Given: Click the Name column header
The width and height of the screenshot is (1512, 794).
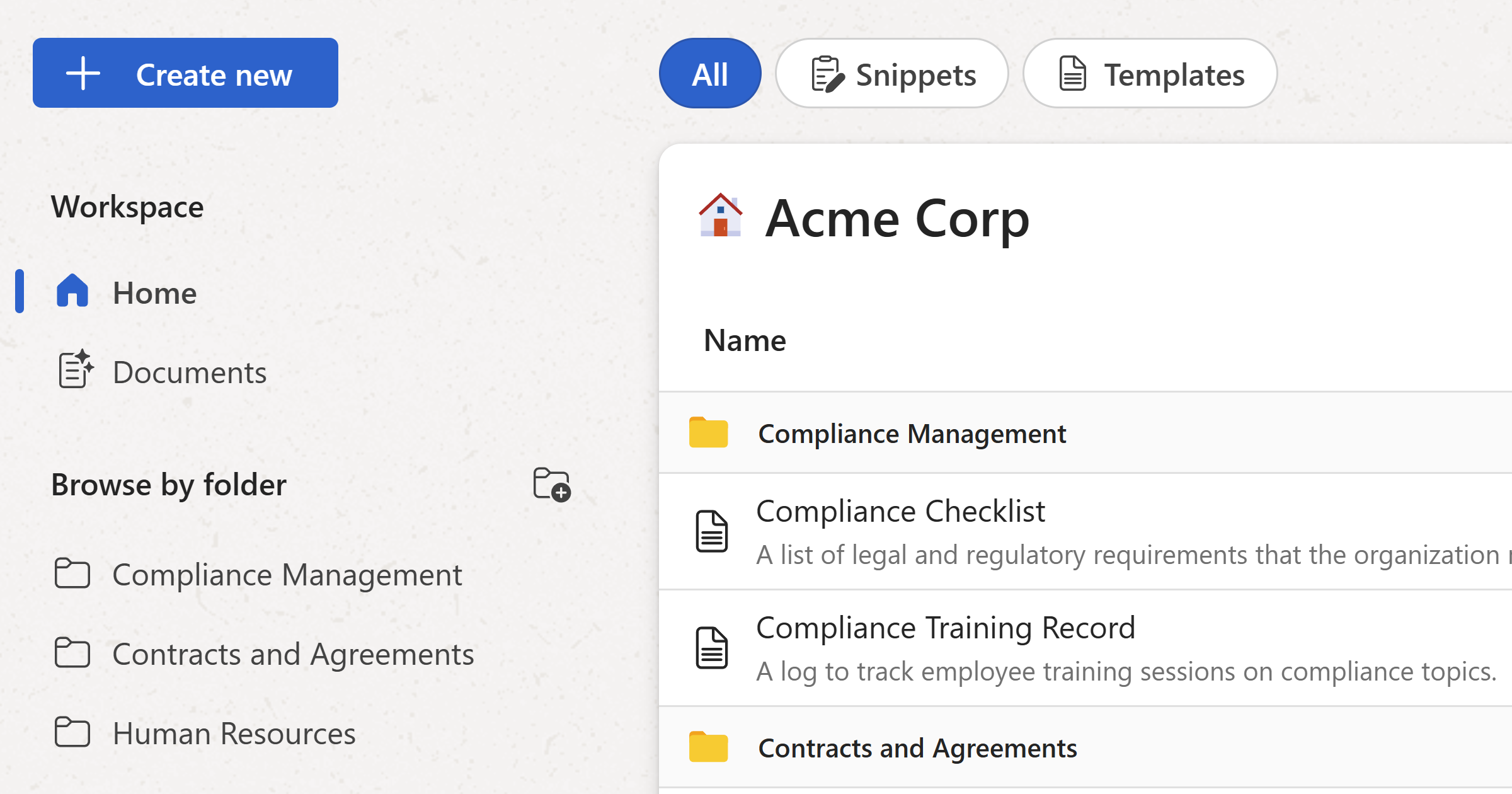Looking at the screenshot, I should coord(745,340).
